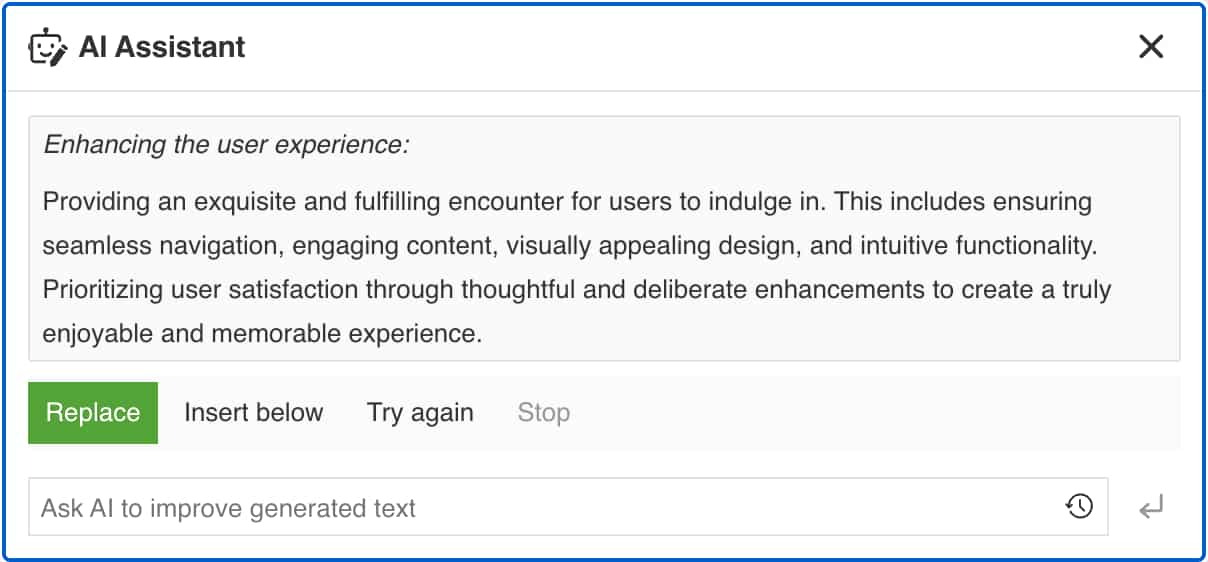Click the last line enjoyable and memorable experience

tap(262, 334)
